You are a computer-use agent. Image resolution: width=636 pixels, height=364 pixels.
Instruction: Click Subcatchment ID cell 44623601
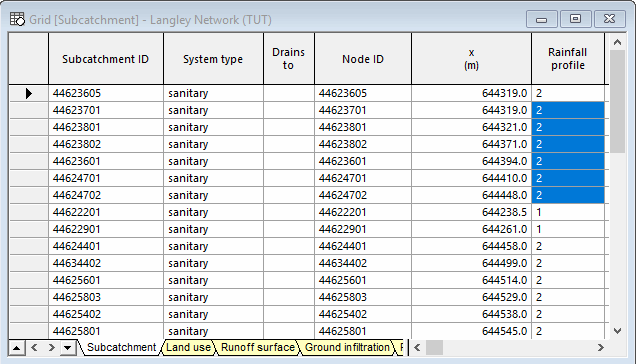(106, 162)
